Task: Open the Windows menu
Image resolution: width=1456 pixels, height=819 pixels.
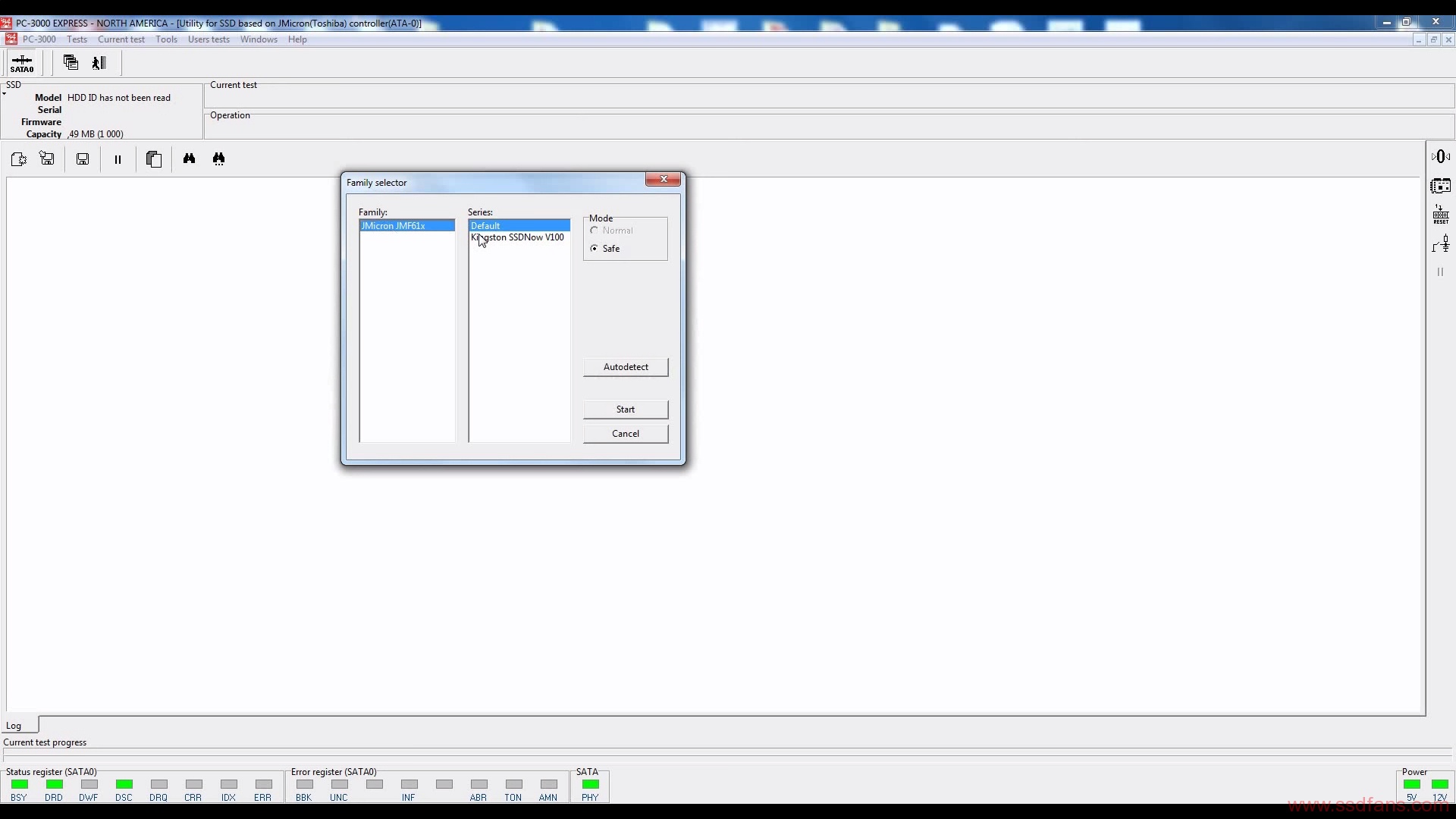Action: 259,39
